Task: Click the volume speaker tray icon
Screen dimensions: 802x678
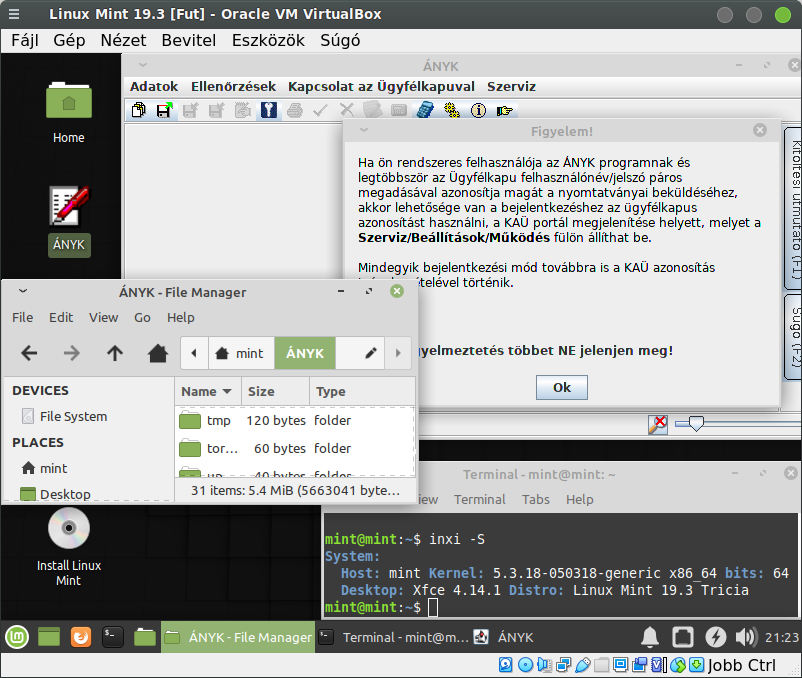Action: (x=746, y=637)
